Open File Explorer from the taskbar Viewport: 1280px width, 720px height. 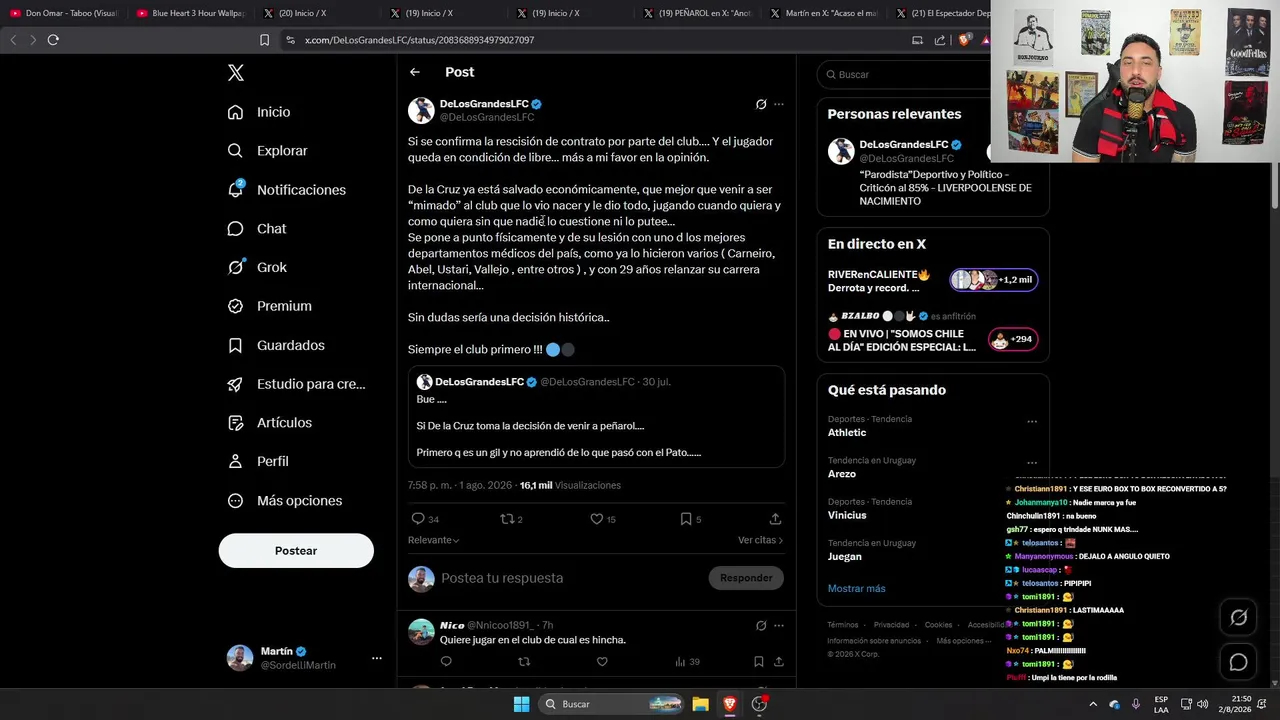click(701, 704)
